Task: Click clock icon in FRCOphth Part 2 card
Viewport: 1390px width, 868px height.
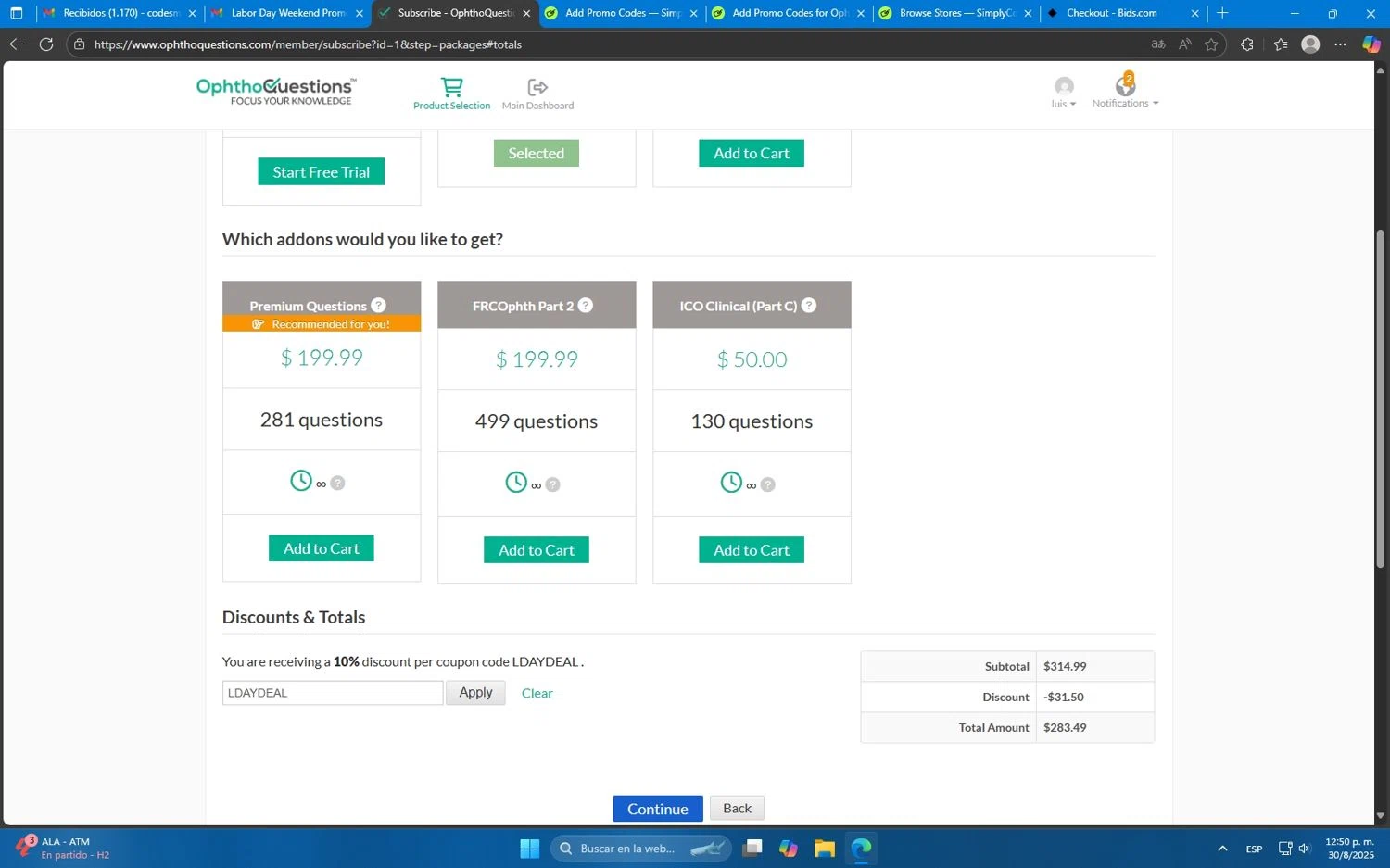Action: coord(516,483)
